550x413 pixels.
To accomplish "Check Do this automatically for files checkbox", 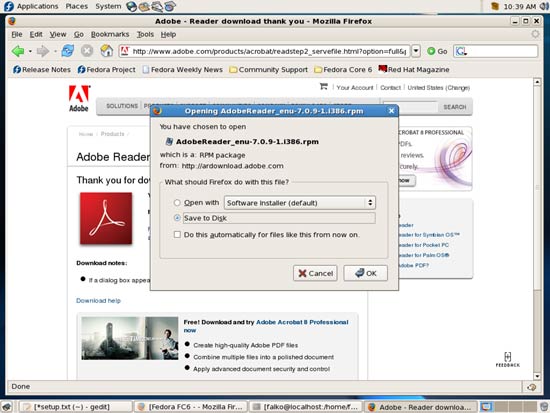I will [177, 234].
